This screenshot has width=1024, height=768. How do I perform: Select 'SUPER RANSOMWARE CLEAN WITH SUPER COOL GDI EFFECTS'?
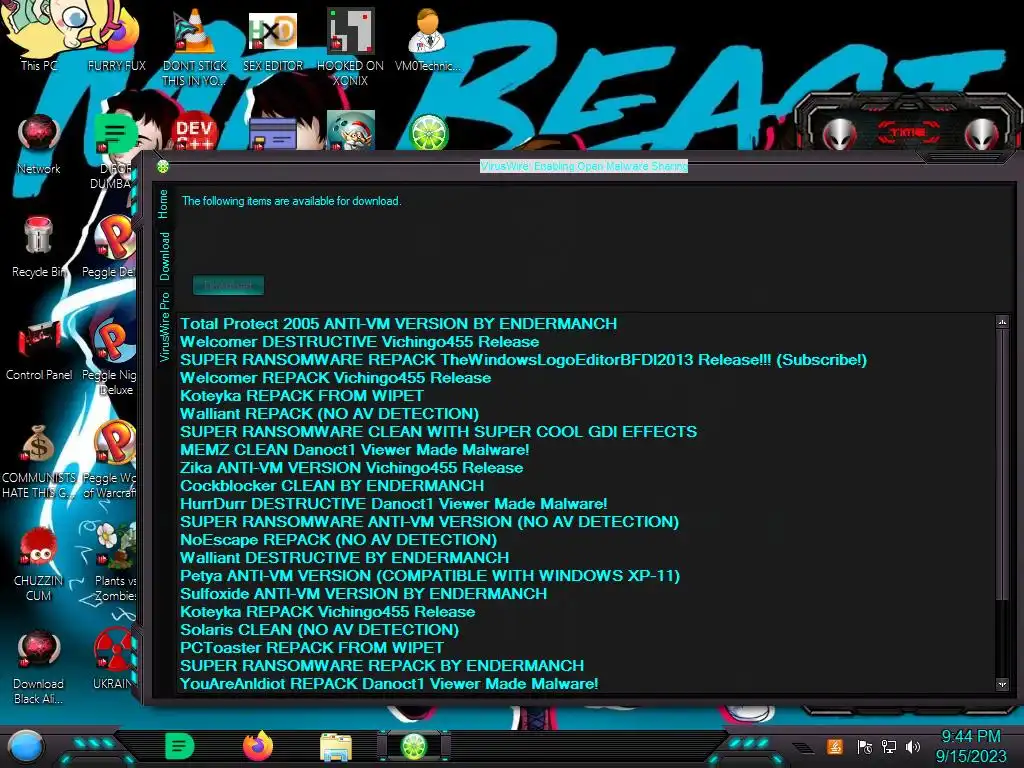(439, 432)
